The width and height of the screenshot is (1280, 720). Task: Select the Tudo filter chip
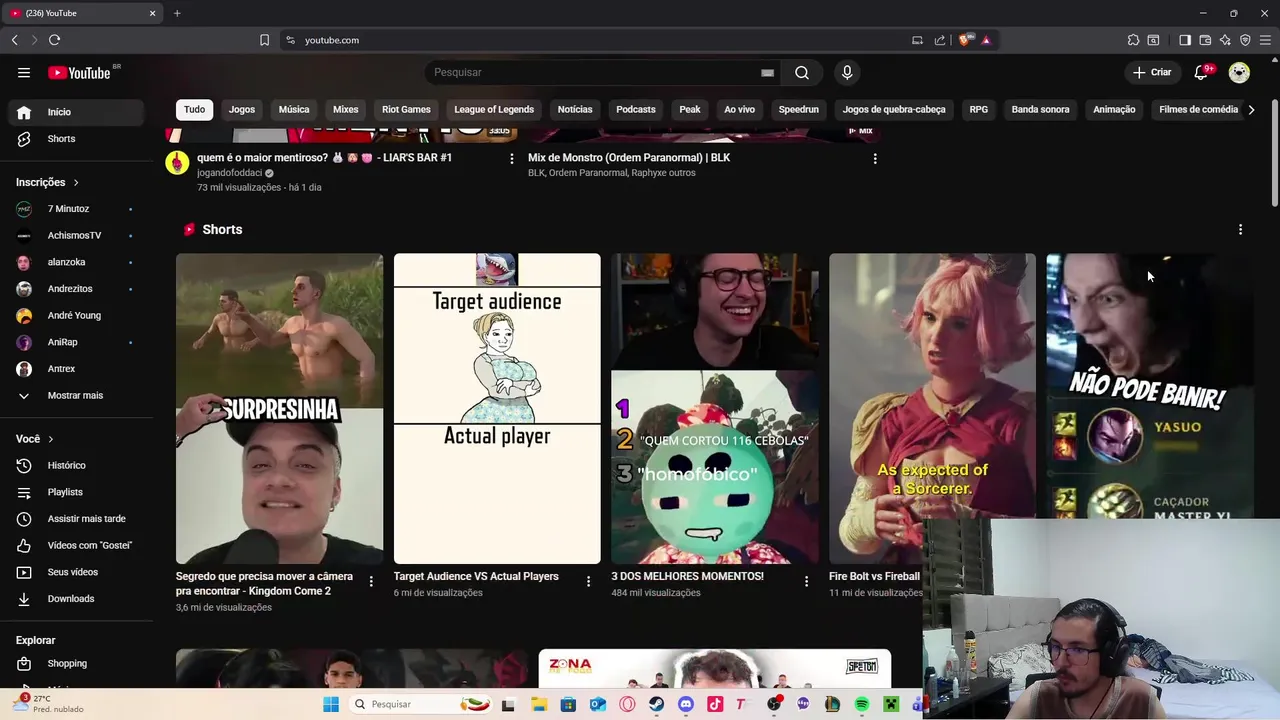(x=194, y=109)
